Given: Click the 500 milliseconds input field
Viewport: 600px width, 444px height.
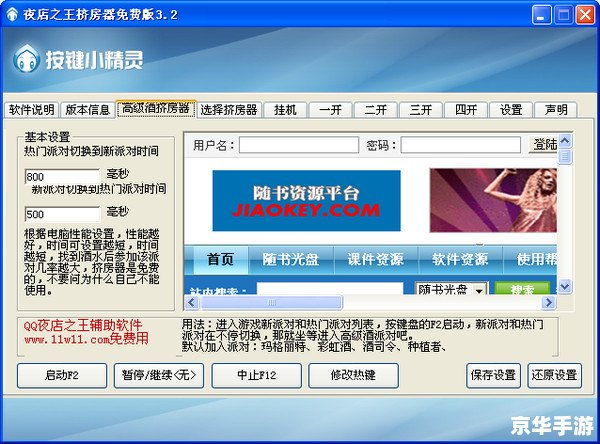Looking at the screenshot, I should (62, 214).
